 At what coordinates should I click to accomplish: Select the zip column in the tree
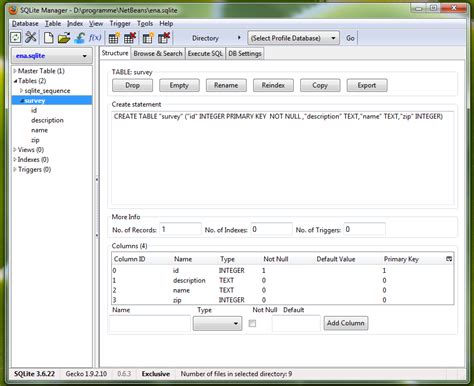35,140
